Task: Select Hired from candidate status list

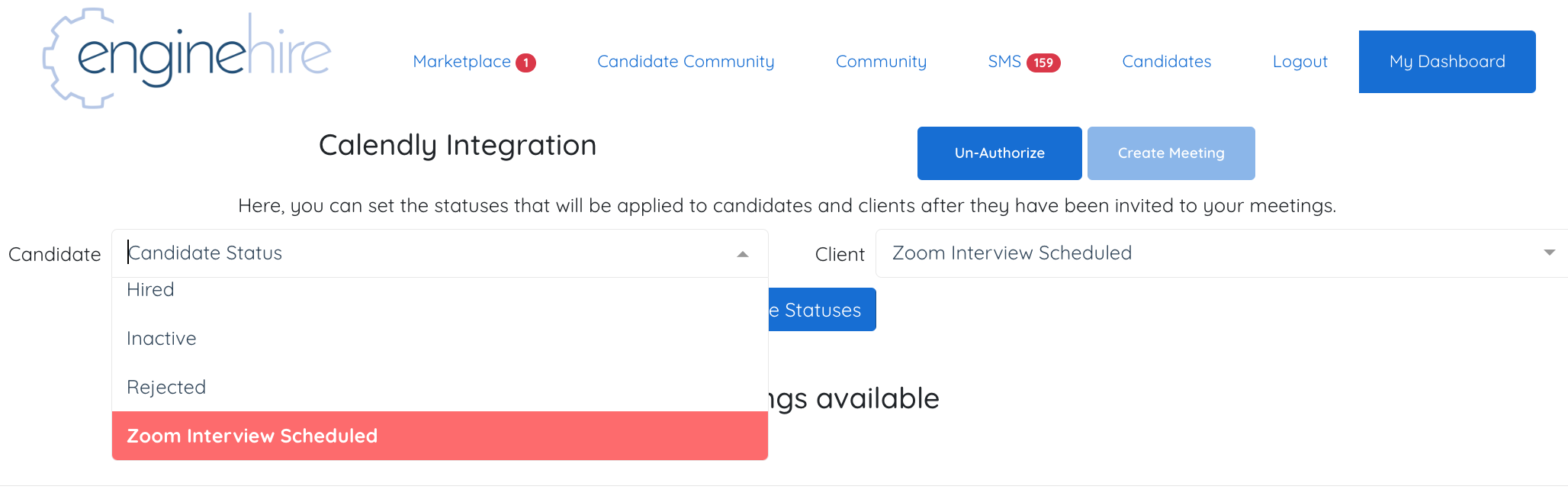Action: pyautogui.click(x=440, y=290)
